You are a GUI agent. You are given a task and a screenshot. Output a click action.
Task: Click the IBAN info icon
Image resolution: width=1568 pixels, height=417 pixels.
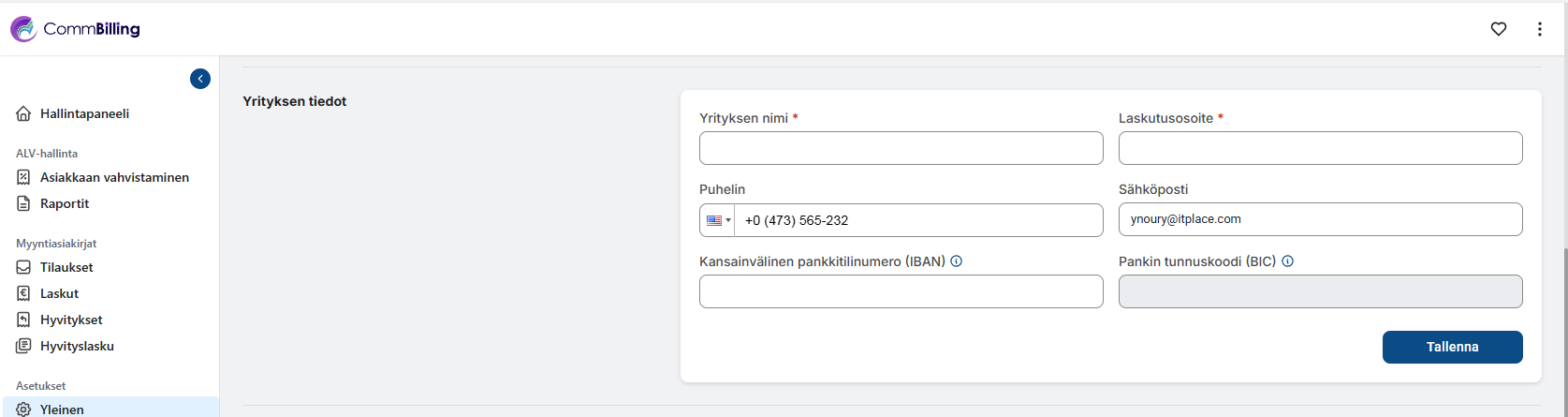(956, 261)
